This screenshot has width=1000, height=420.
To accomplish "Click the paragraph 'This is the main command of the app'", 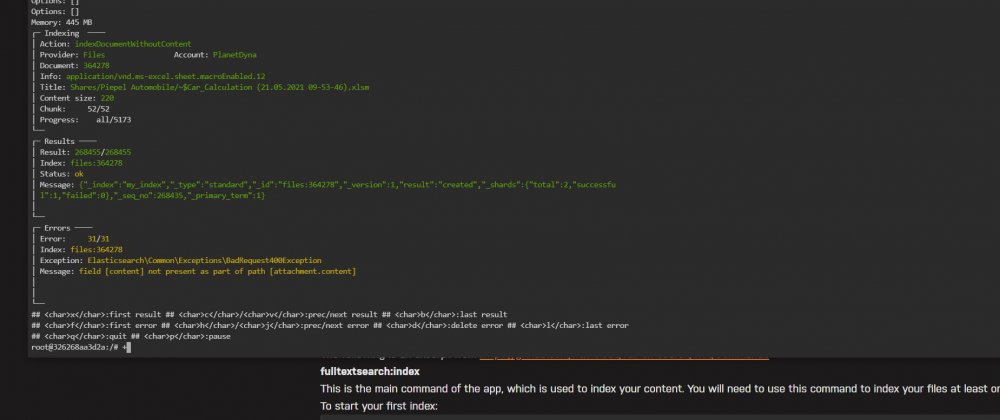I will [659, 389].
